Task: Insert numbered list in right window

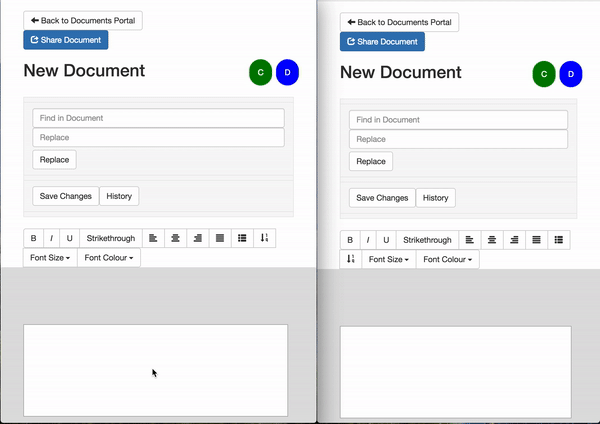Action: 351,259
